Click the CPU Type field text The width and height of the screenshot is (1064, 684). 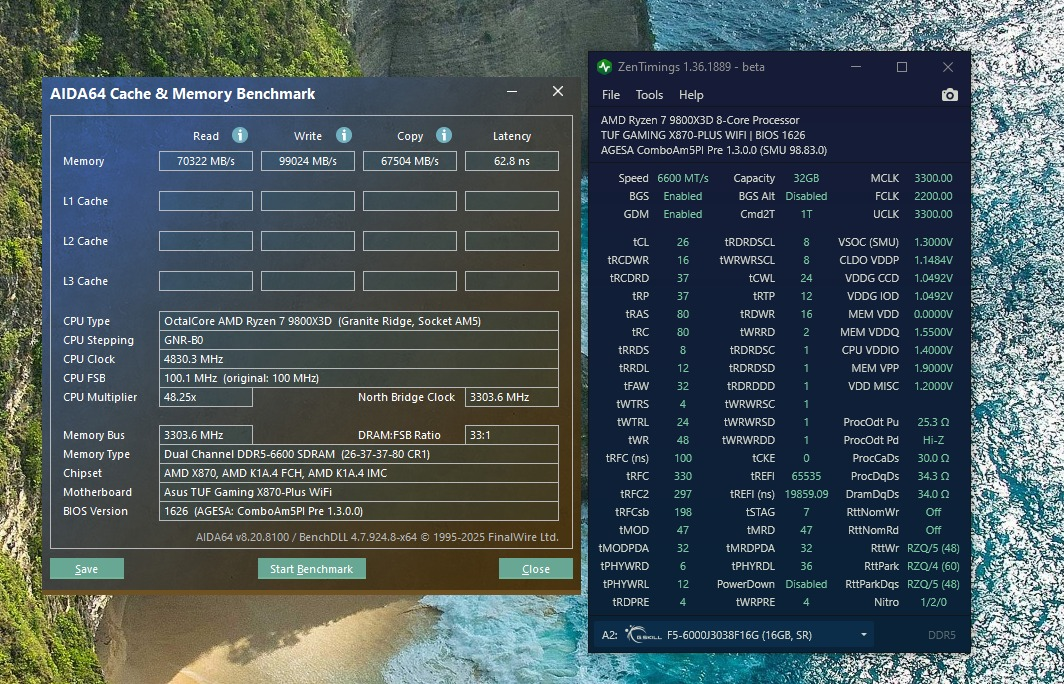359,321
